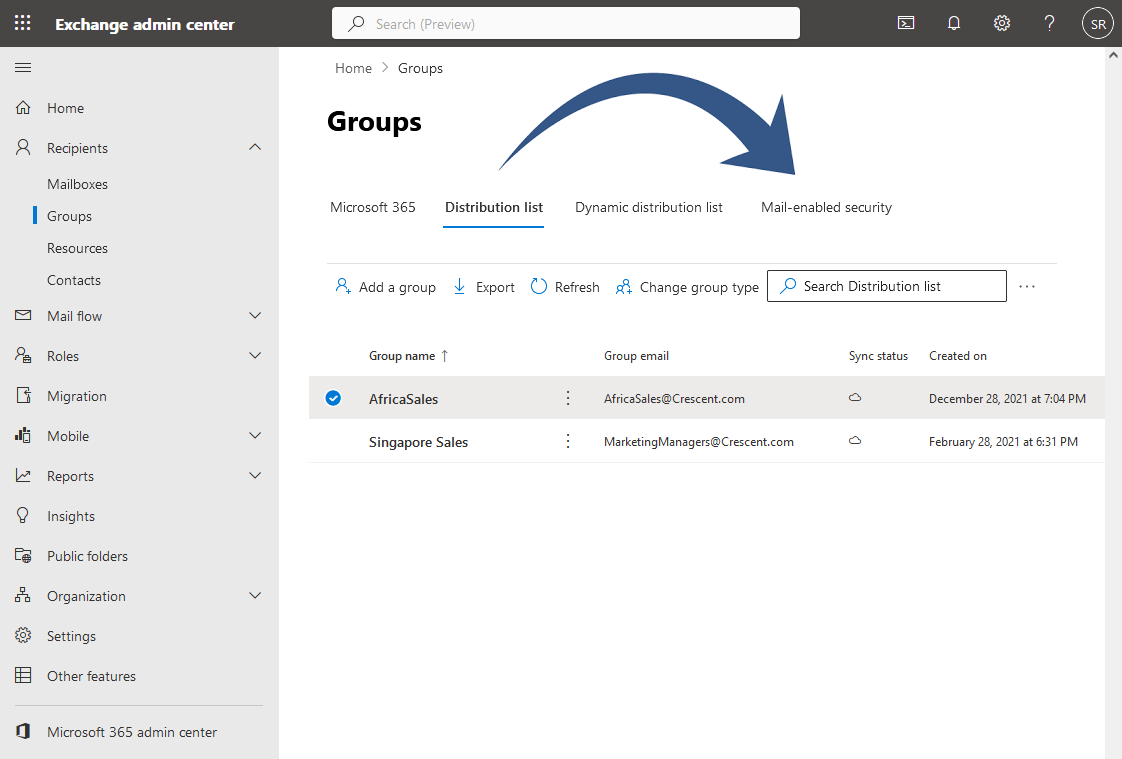
Task: Expand the Organization section
Action: [255, 595]
